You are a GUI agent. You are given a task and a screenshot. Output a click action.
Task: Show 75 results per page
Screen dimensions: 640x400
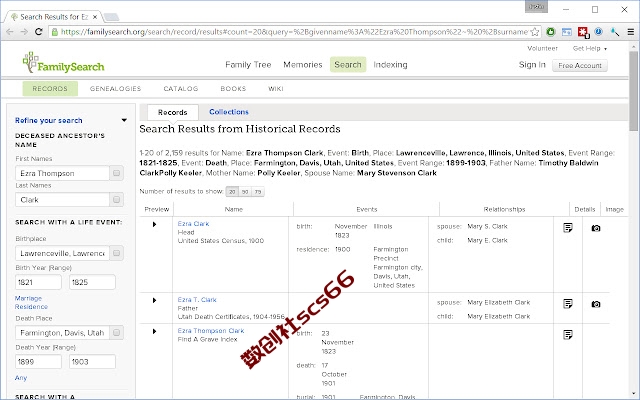tap(258, 192)
